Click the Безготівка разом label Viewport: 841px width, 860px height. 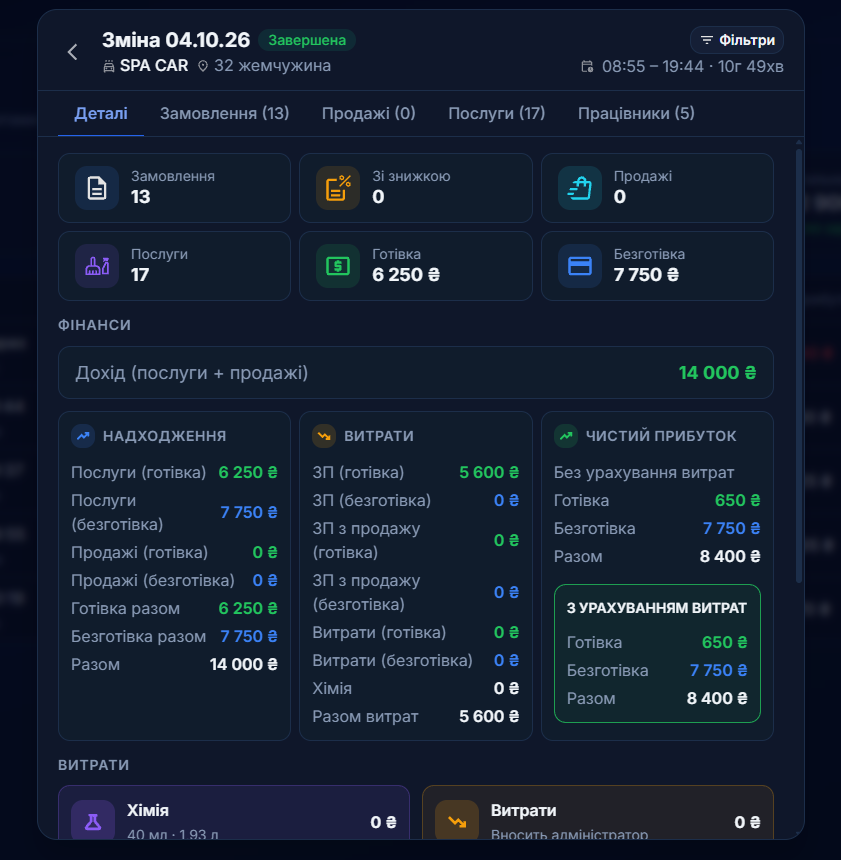click(x=139, y=636)
